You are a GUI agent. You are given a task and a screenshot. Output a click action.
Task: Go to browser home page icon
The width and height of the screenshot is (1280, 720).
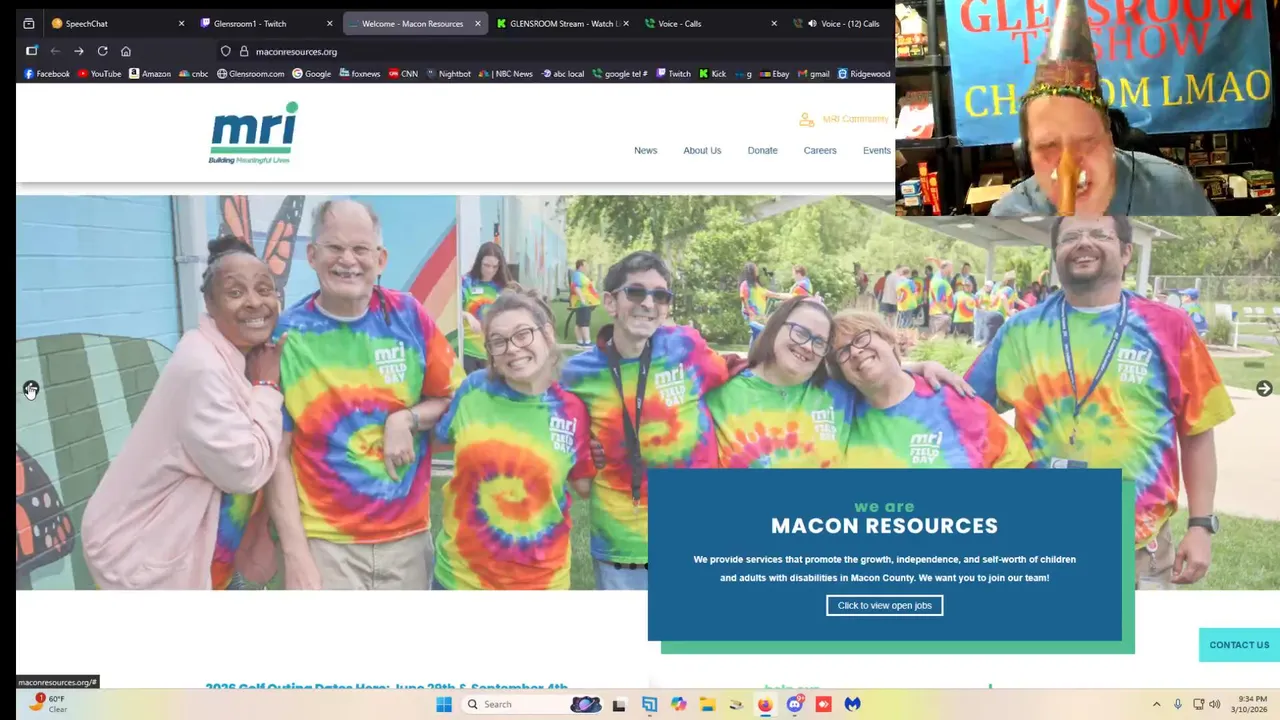pos(126,51)
